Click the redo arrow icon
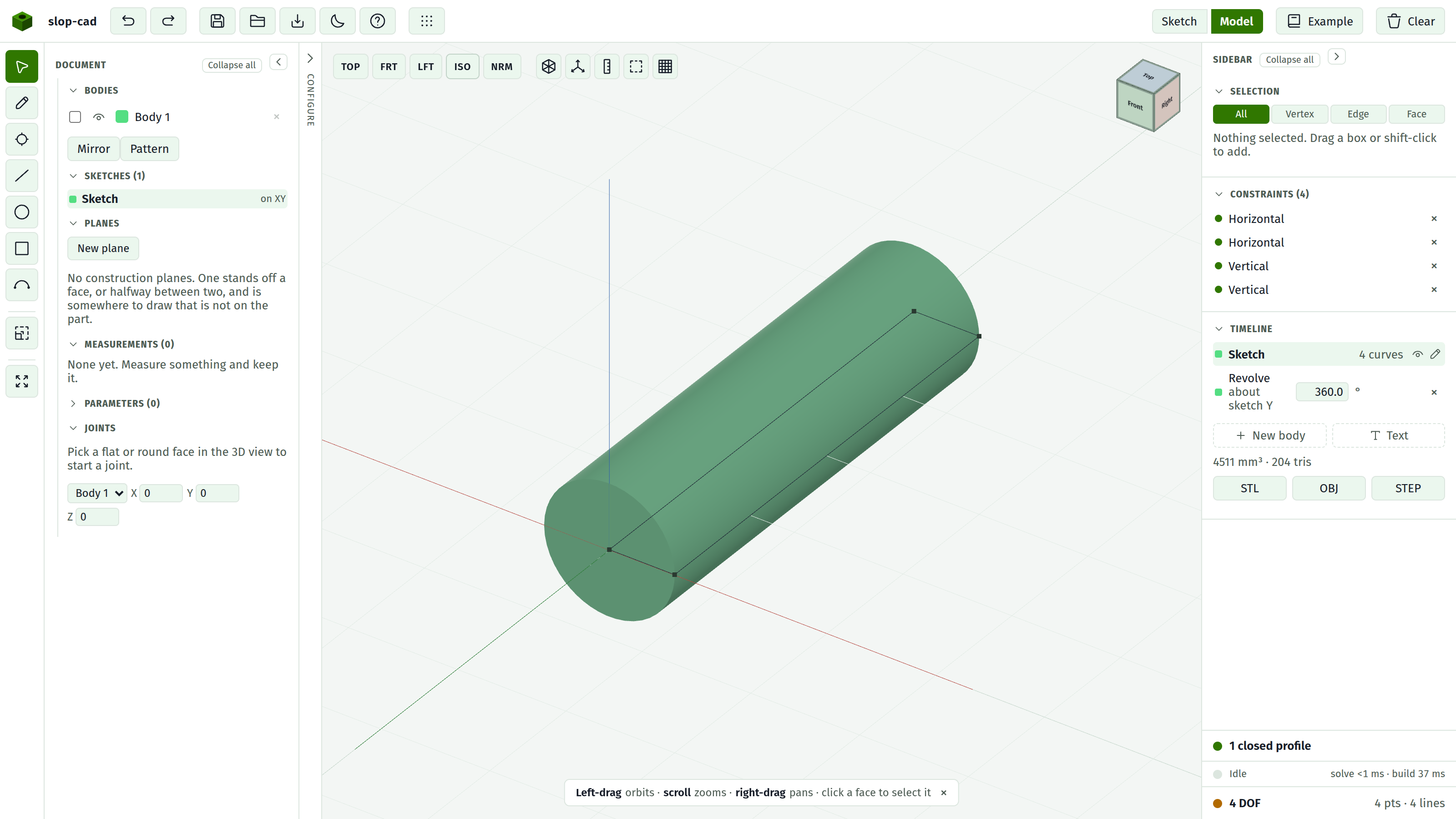This screenshot has height=819, width=1456. click(x=168, y=21)
